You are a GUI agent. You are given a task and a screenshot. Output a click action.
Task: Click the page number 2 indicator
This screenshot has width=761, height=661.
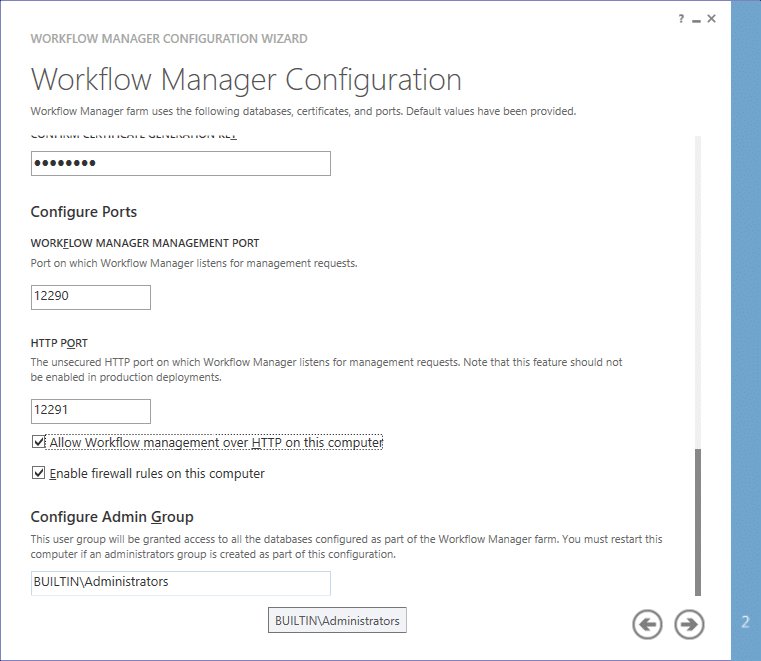tap(746, 622)
